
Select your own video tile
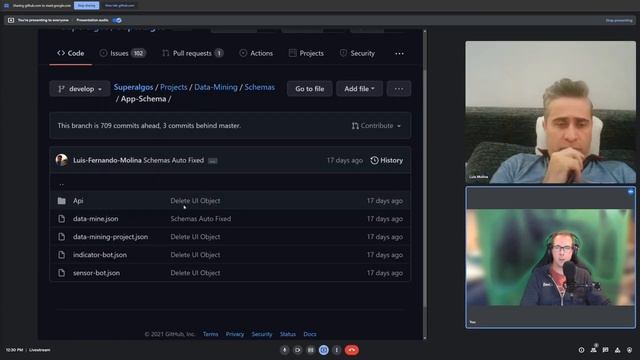click(x=550, y=258)
